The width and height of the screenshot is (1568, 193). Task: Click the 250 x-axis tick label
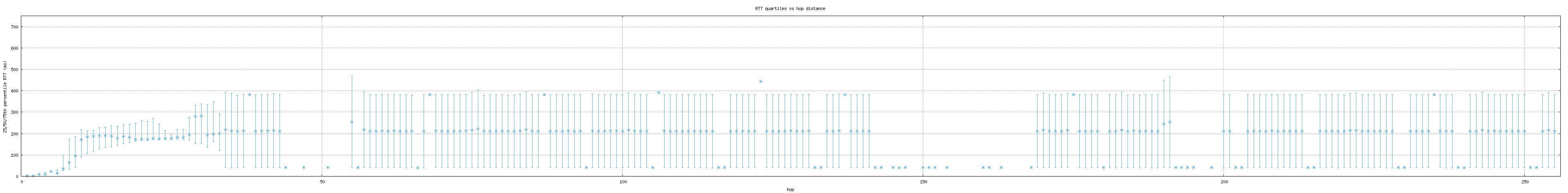click(x=1524, y=181)
